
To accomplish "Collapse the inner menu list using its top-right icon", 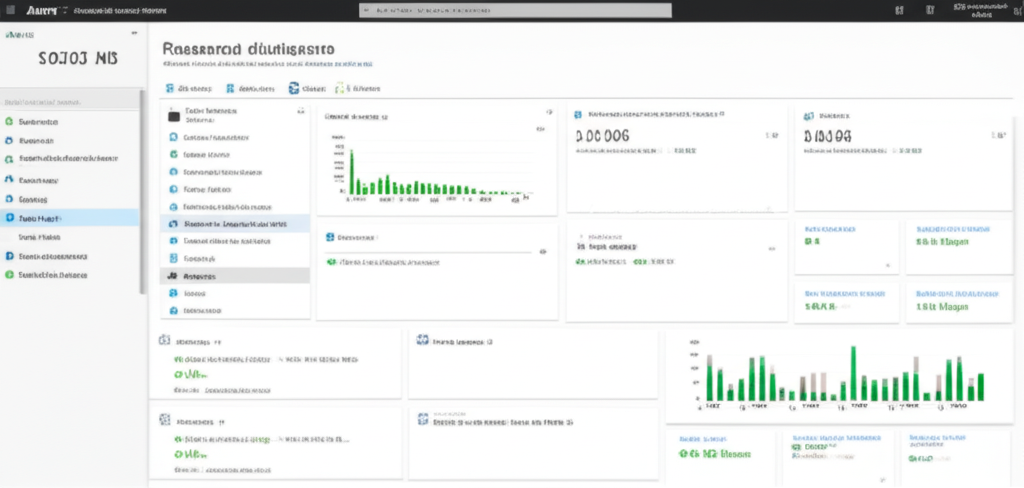I will (x=300, y=112).
